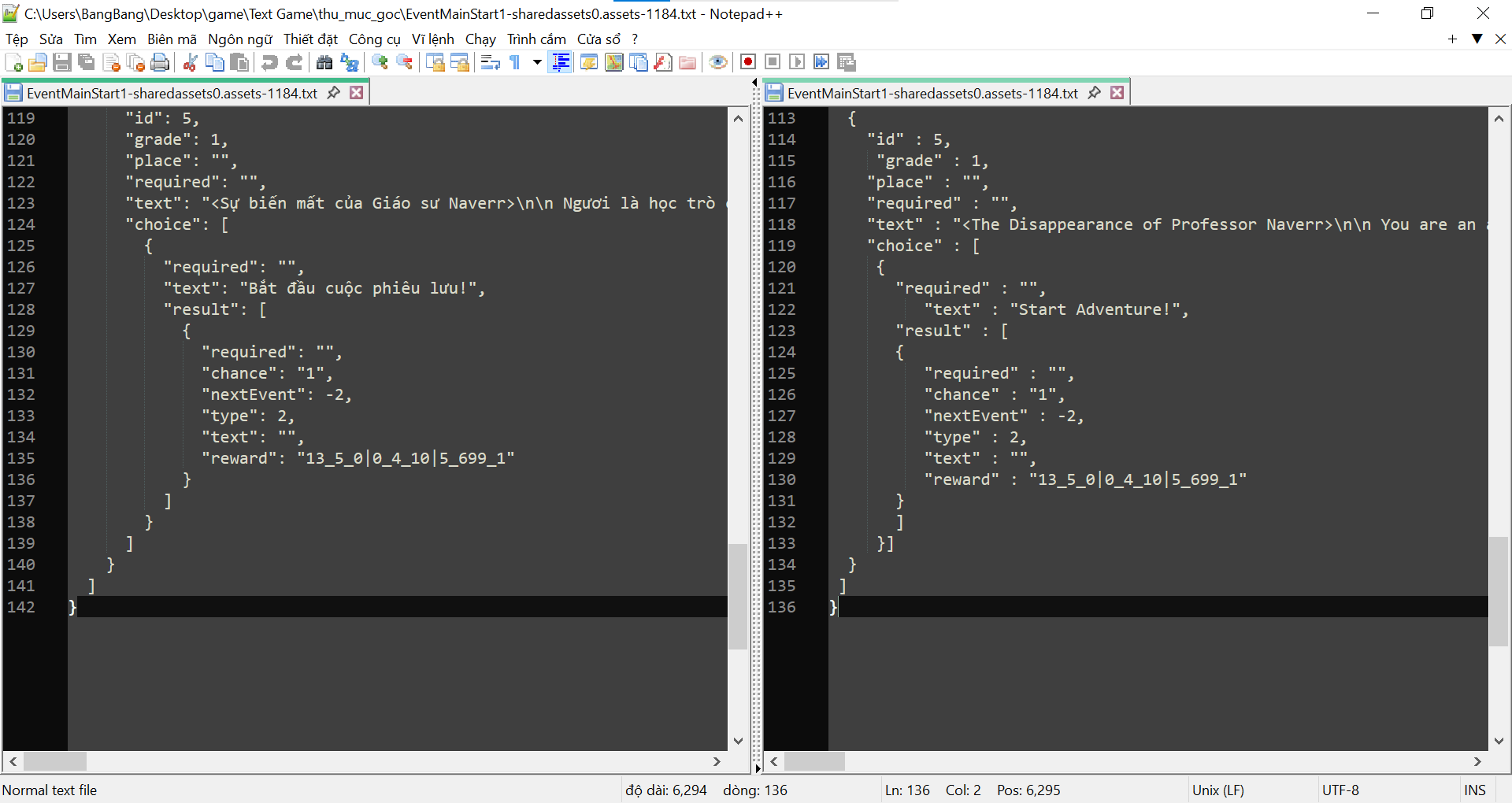1512x803 pixels.
Task: Click the Save recorded macro icon
Action: (x=847, y=62)
